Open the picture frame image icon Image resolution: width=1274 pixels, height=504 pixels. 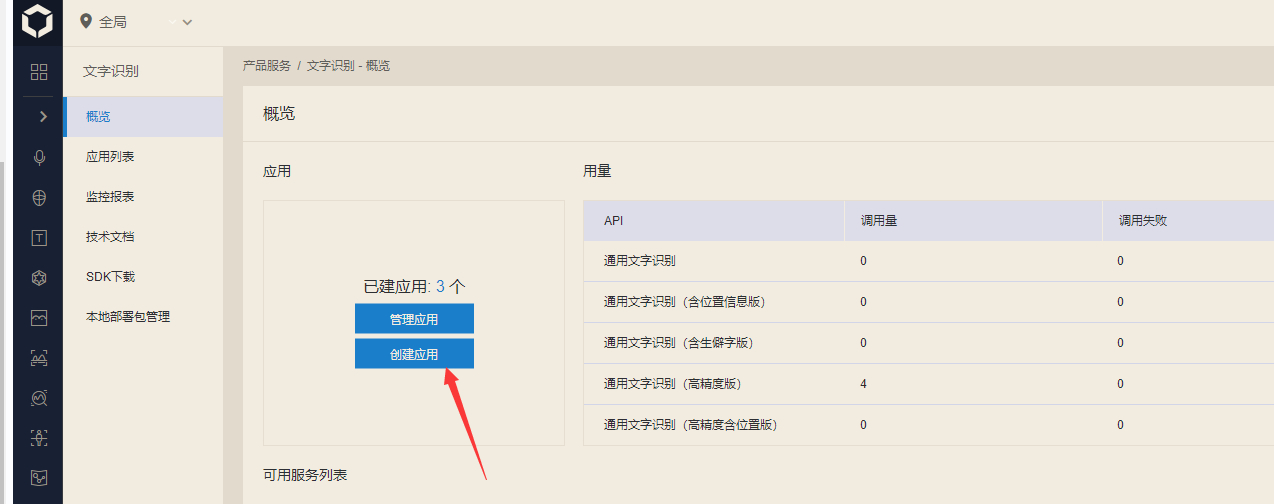pyautogui.click(x=39, y=318)
